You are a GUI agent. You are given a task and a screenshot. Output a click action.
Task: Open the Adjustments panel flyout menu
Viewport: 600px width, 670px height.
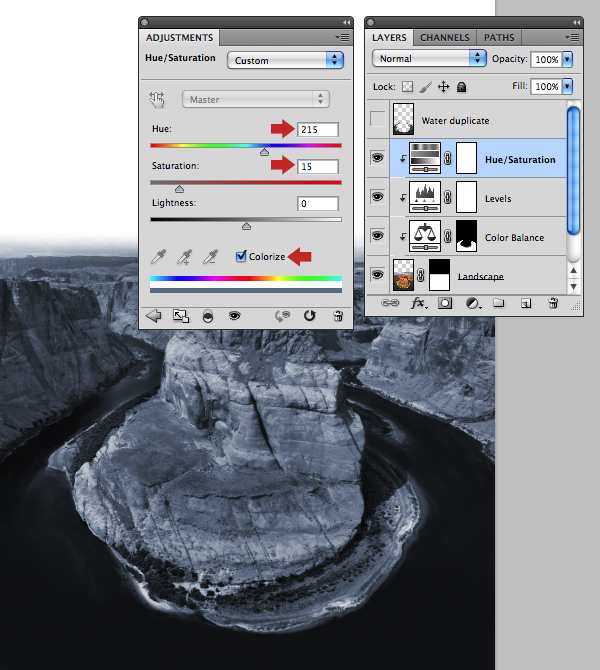pos(343,38)
